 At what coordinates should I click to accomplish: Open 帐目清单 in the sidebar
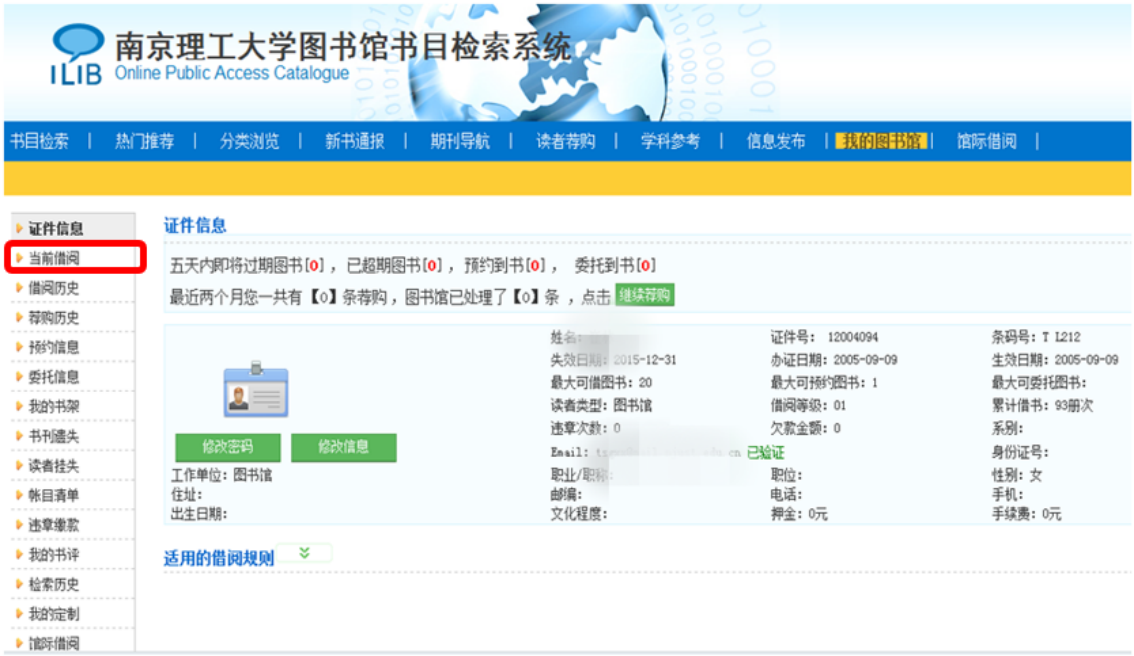coord(54,495)
